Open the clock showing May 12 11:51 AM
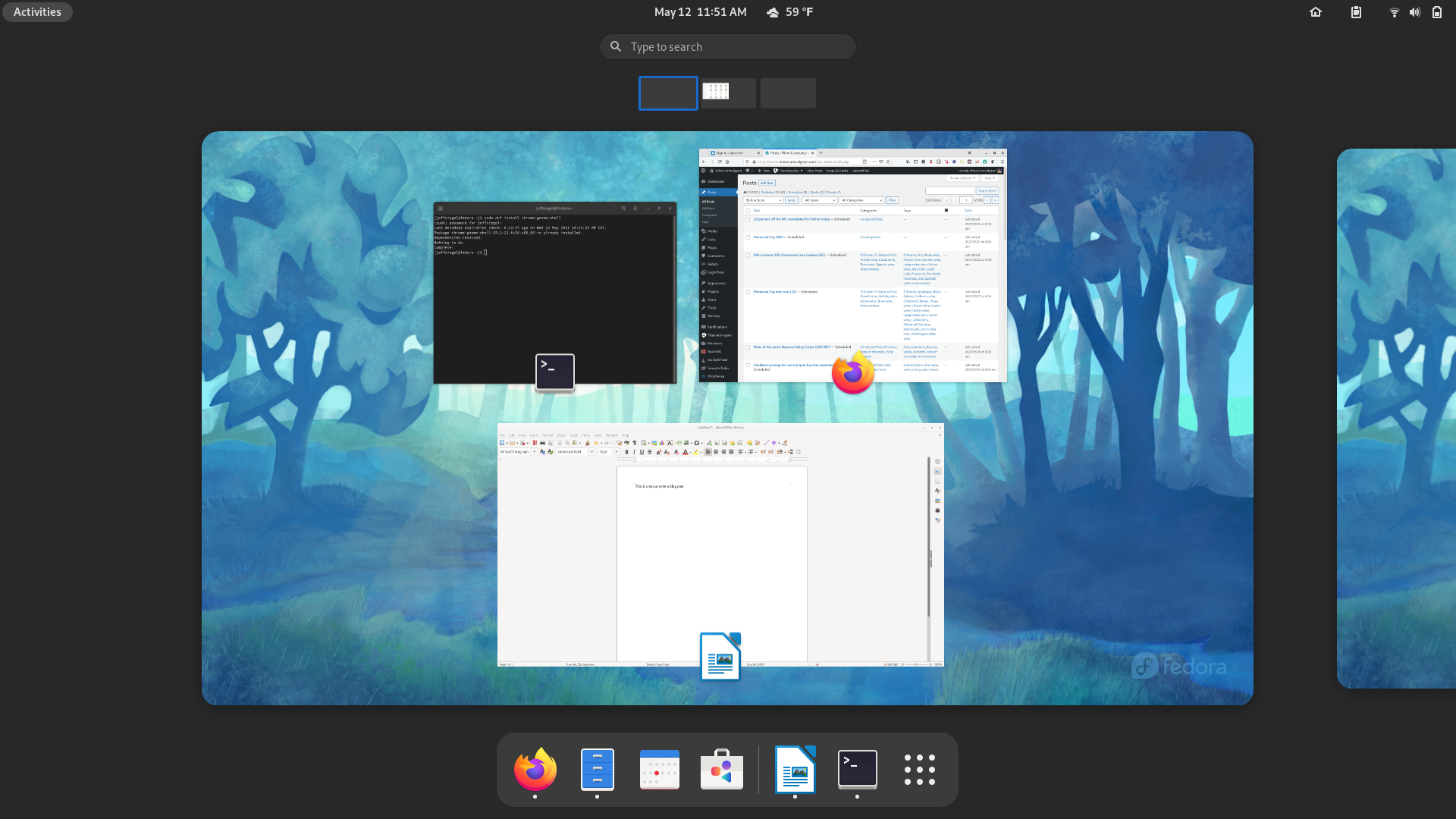The image size is (1456, 819). [x=700, y=12]
